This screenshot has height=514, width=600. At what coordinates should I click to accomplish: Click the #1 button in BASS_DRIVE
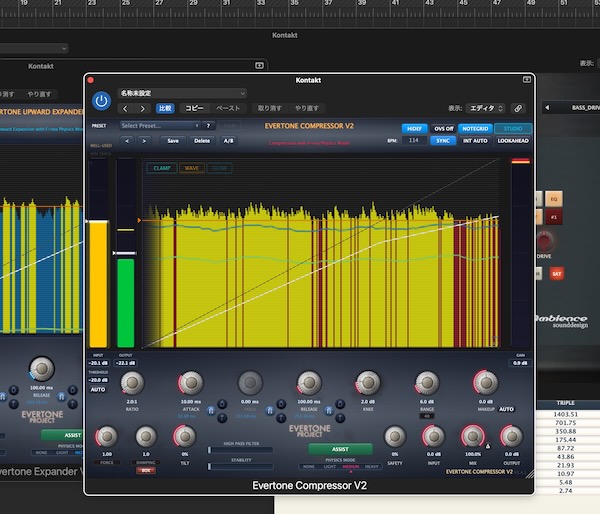[x=554, y=217]
